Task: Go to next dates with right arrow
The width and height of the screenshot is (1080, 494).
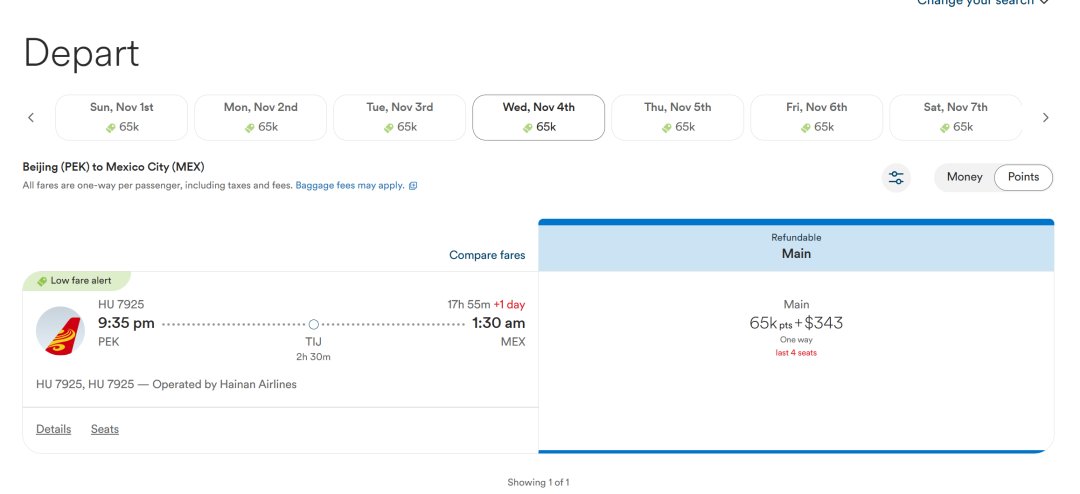Action: pos(1046,118)
